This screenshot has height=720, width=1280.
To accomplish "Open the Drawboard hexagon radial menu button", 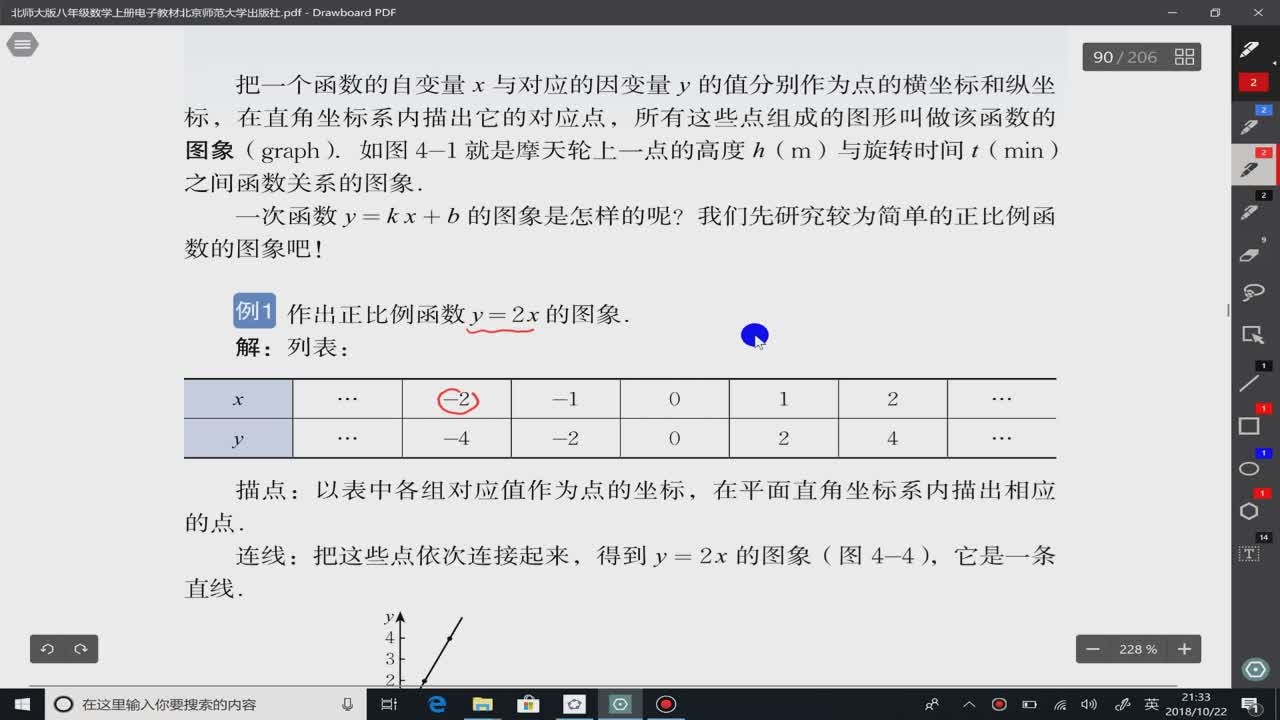I will coord(1254,669).
